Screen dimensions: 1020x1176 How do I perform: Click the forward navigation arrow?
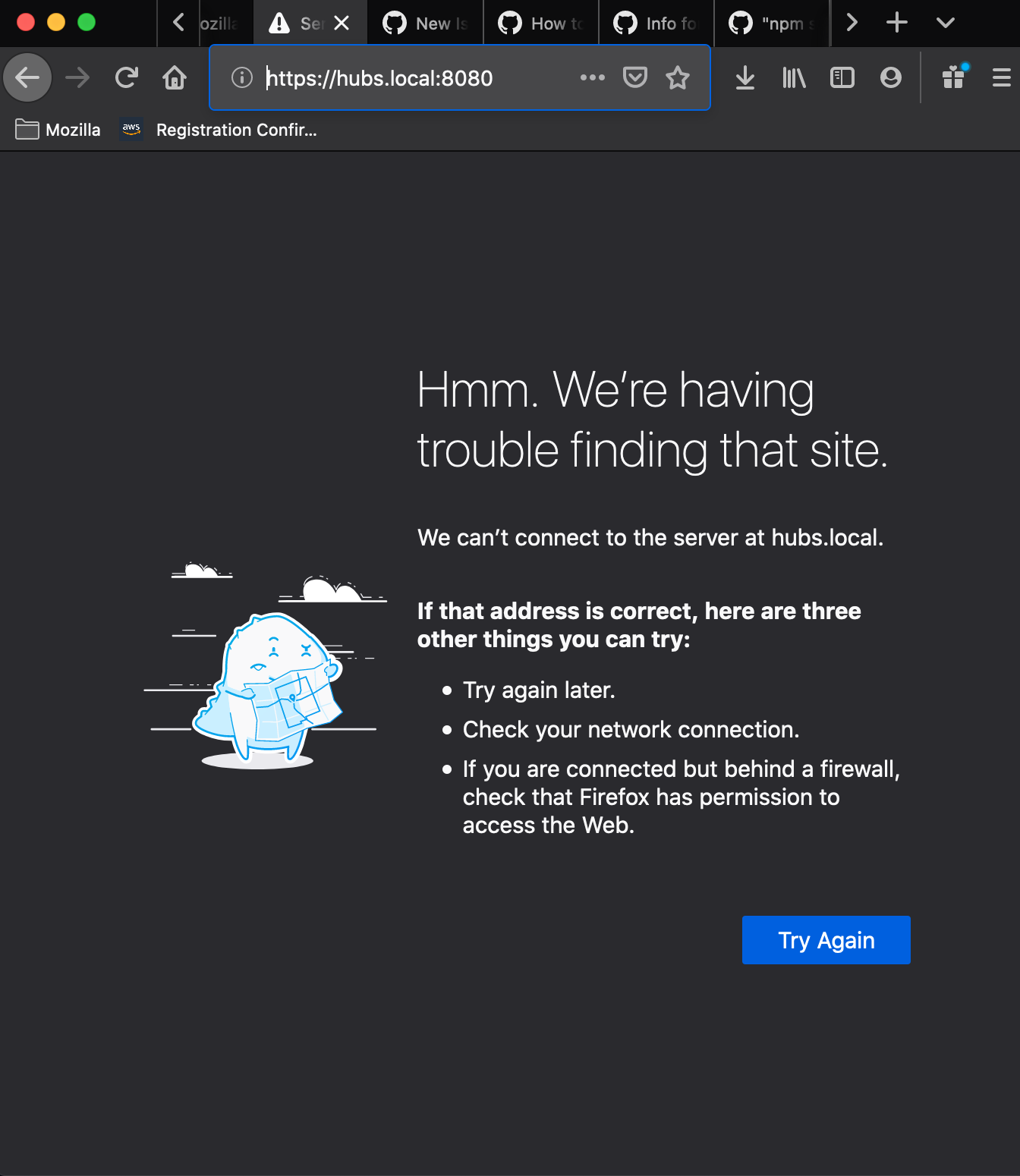(77, 77)
